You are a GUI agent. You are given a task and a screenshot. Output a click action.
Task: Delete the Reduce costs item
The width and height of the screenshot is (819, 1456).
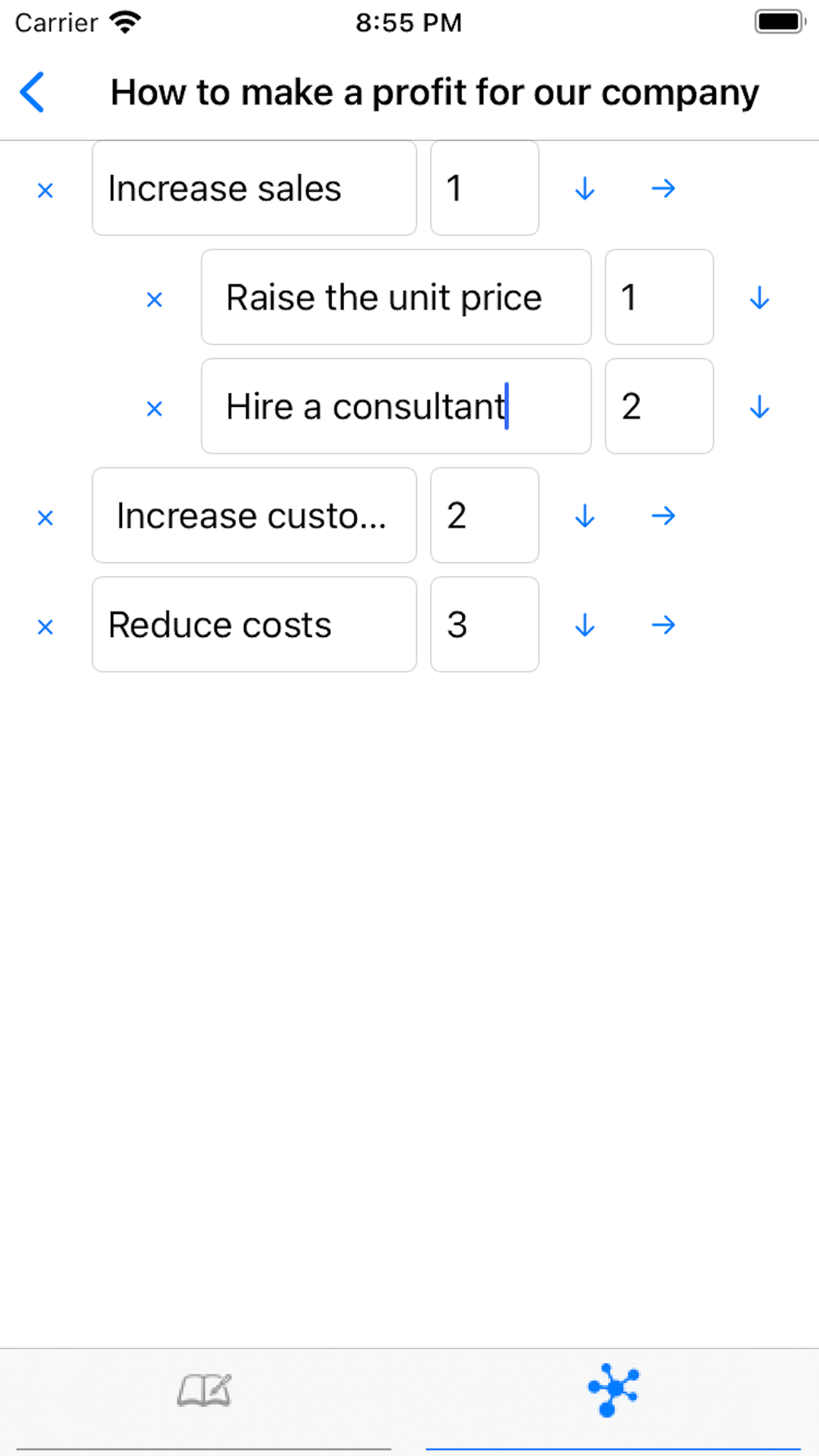pyautogui.click(x=45, y=626)
